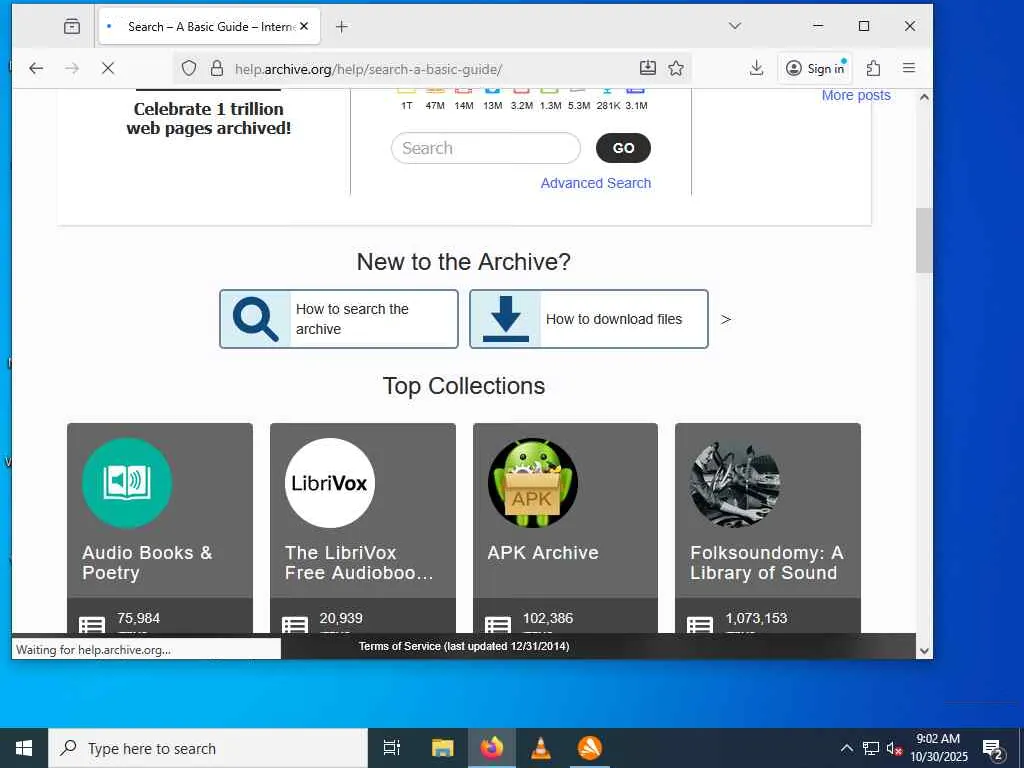Go back to previous page

click(36, 69)
